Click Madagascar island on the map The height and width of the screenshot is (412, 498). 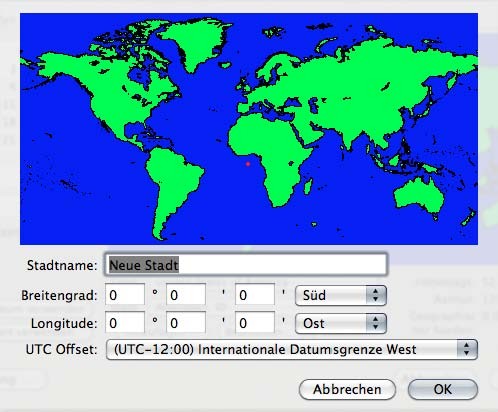click(x=308, y=186)
